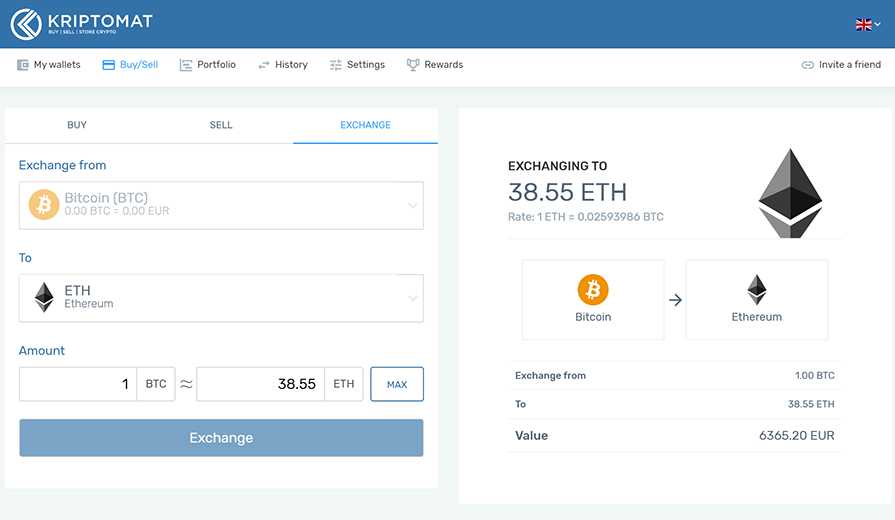
Task: Click the 38.55 ETH exchanging-to amount
Action: coord(567,192)
